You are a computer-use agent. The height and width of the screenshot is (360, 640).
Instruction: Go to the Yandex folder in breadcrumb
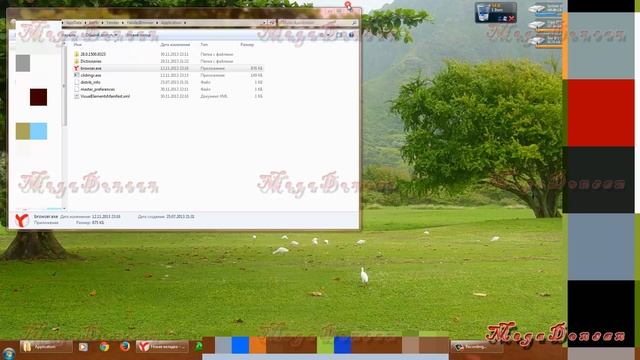click(x=113, y=23)
